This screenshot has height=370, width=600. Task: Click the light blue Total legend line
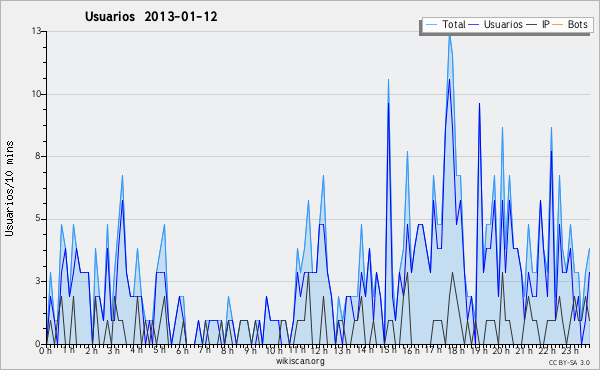431,25
